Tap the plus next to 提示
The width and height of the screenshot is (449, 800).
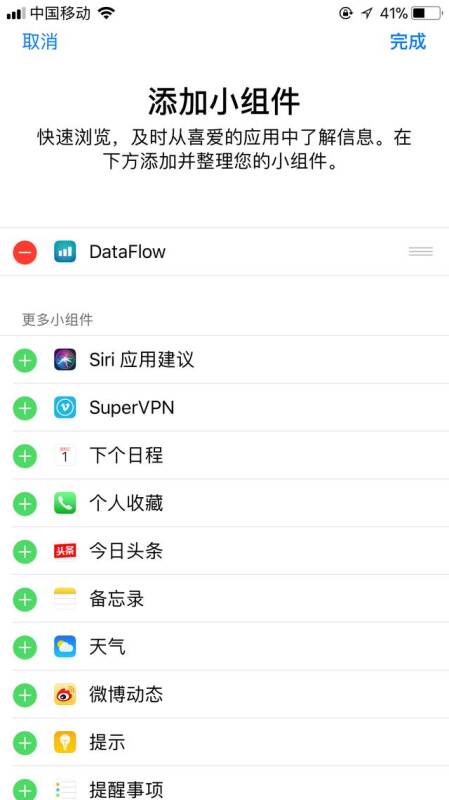[25, 743]
